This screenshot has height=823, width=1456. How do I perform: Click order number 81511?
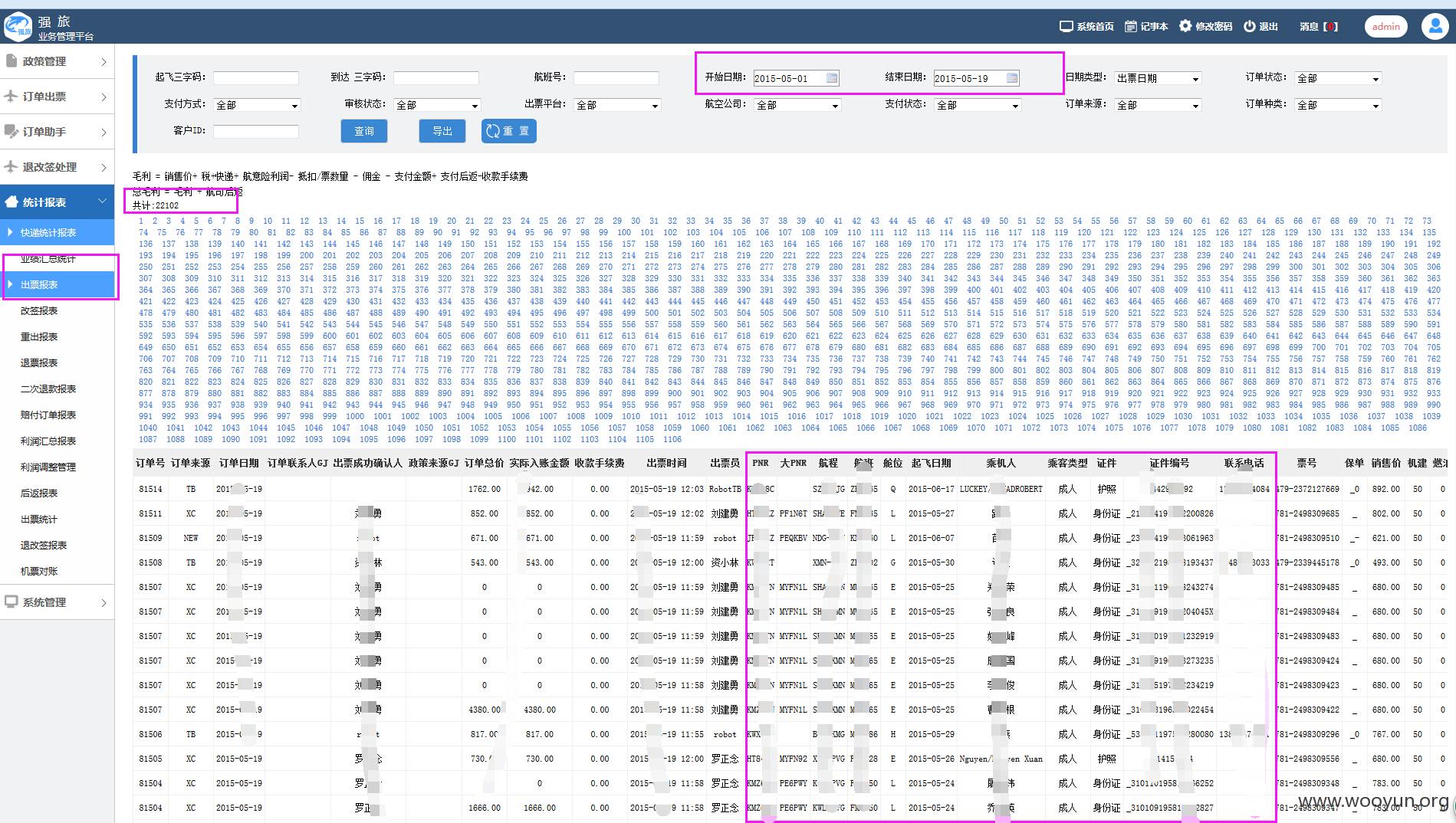[x=150, y=513]
